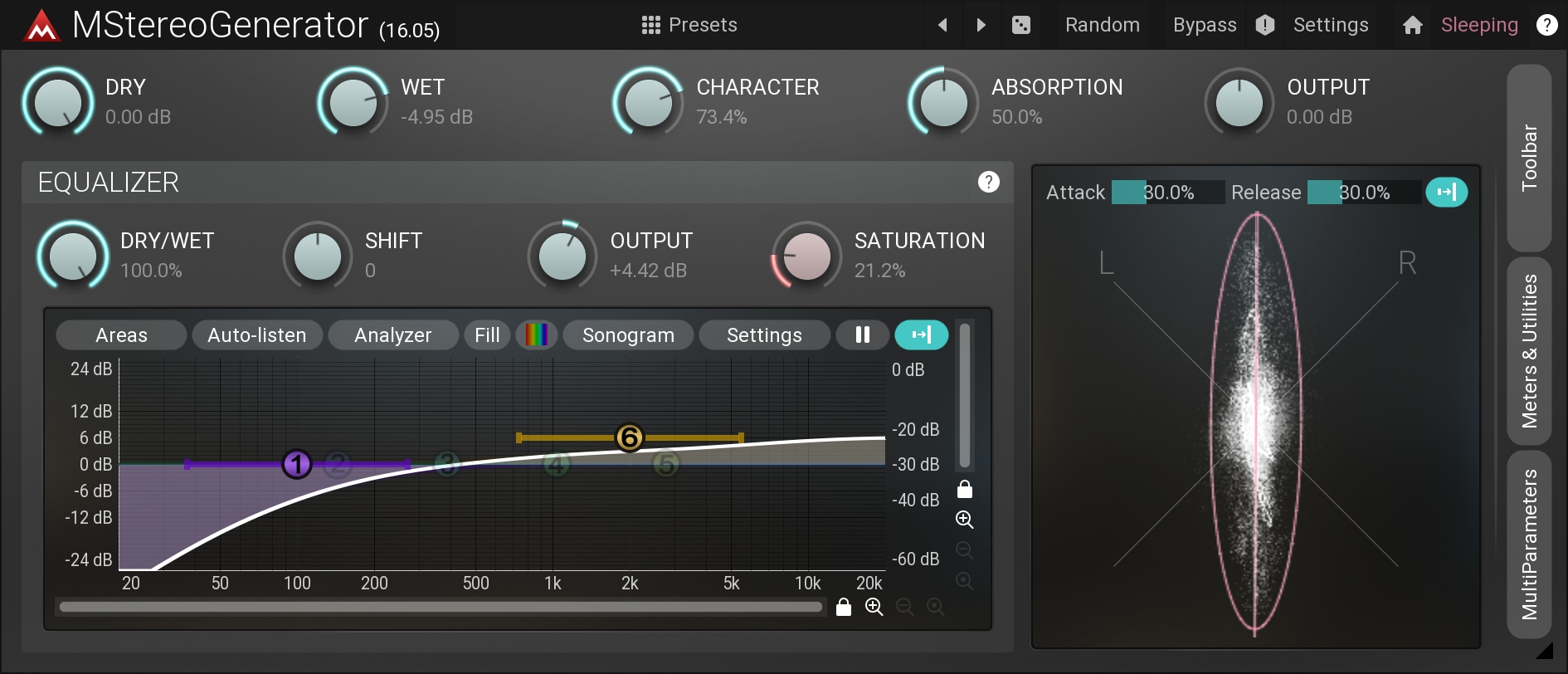1568x674 pixels.
Task: Click the exclamation warning icon beside Bypass
Action: (x=1264, y=25)
